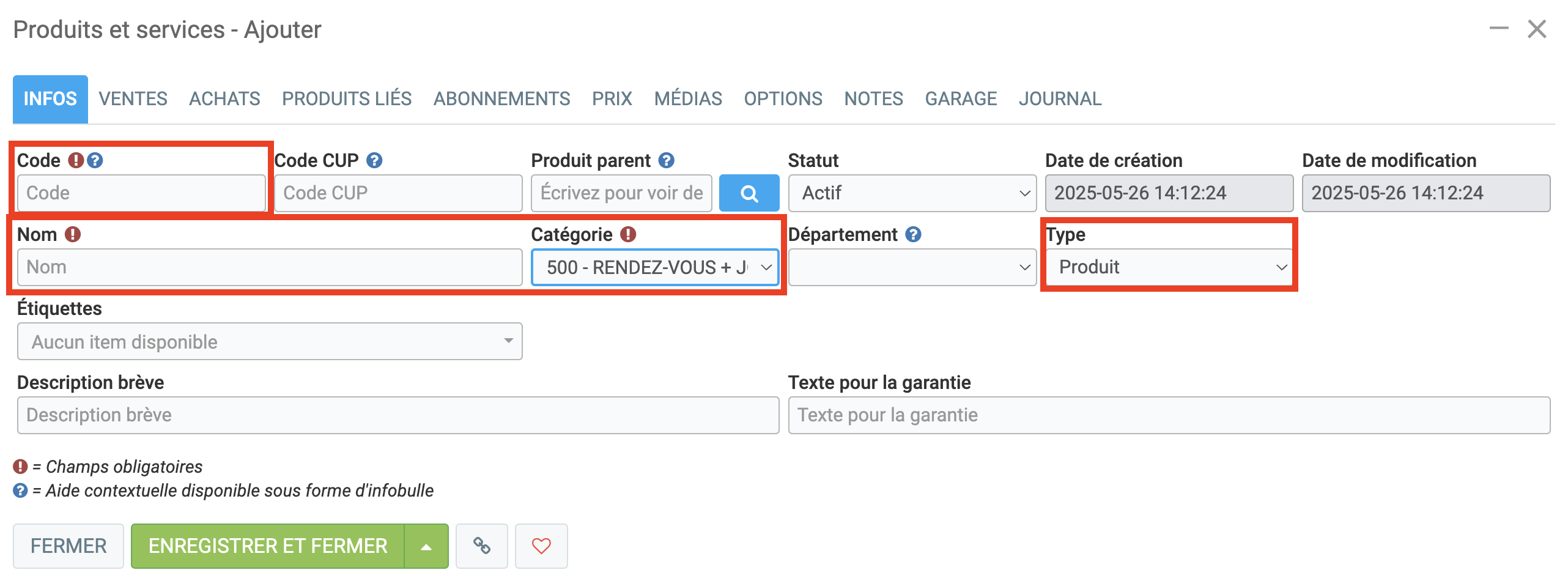
Task: Click the magnifier search button for Produit parent
Action: click(749, 193)
